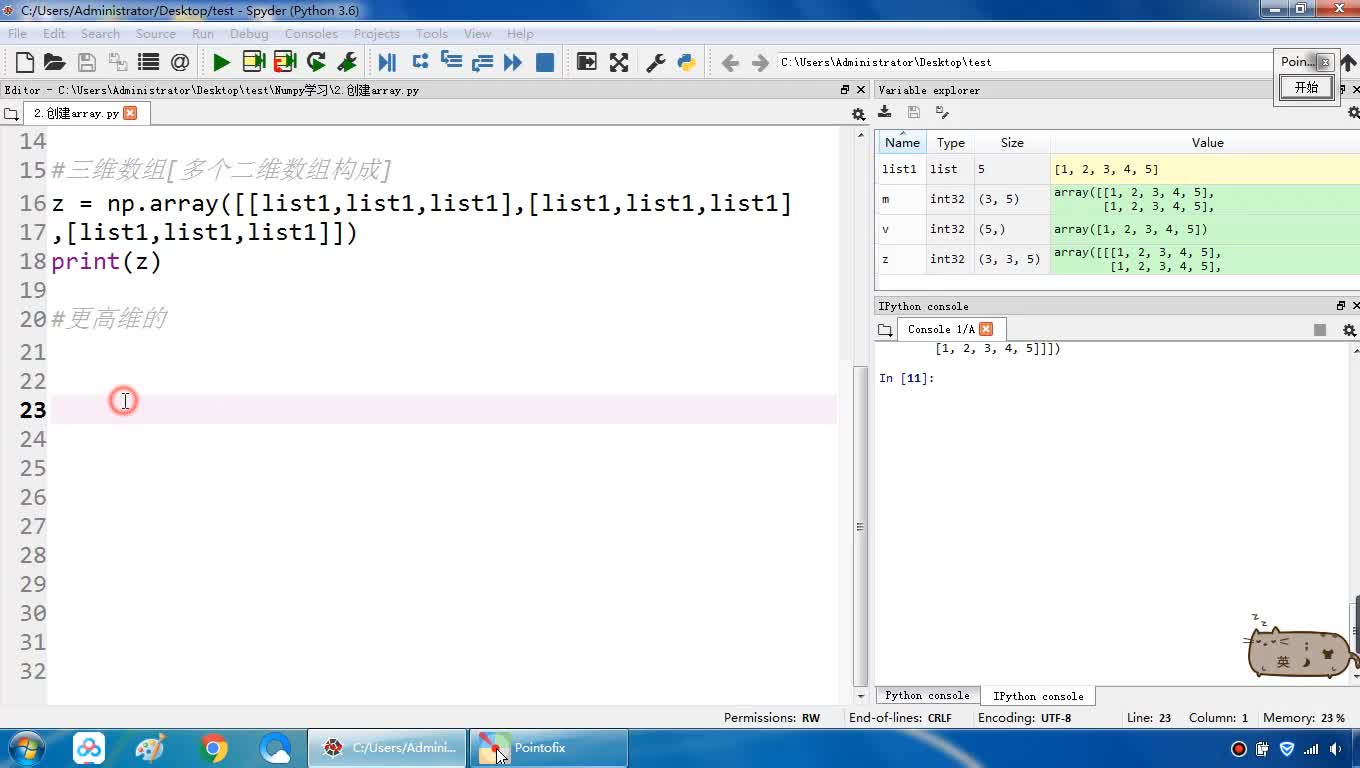
Task: Click the new file toolbar icon
Action: [25, 62]
